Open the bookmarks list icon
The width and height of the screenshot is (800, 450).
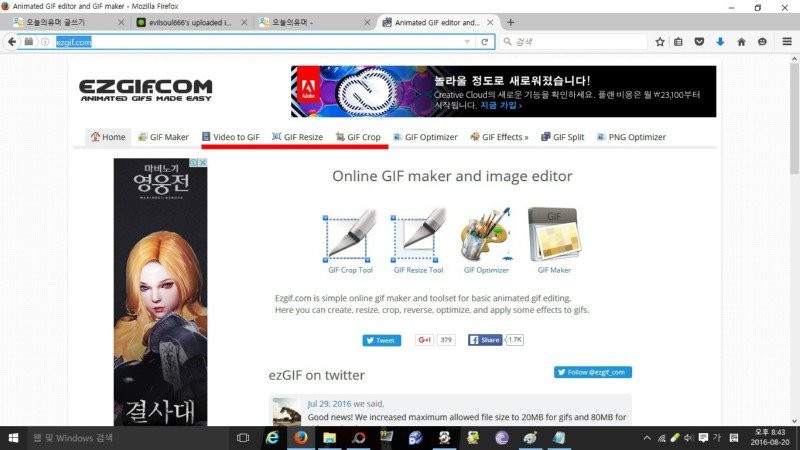coord(678,42)
